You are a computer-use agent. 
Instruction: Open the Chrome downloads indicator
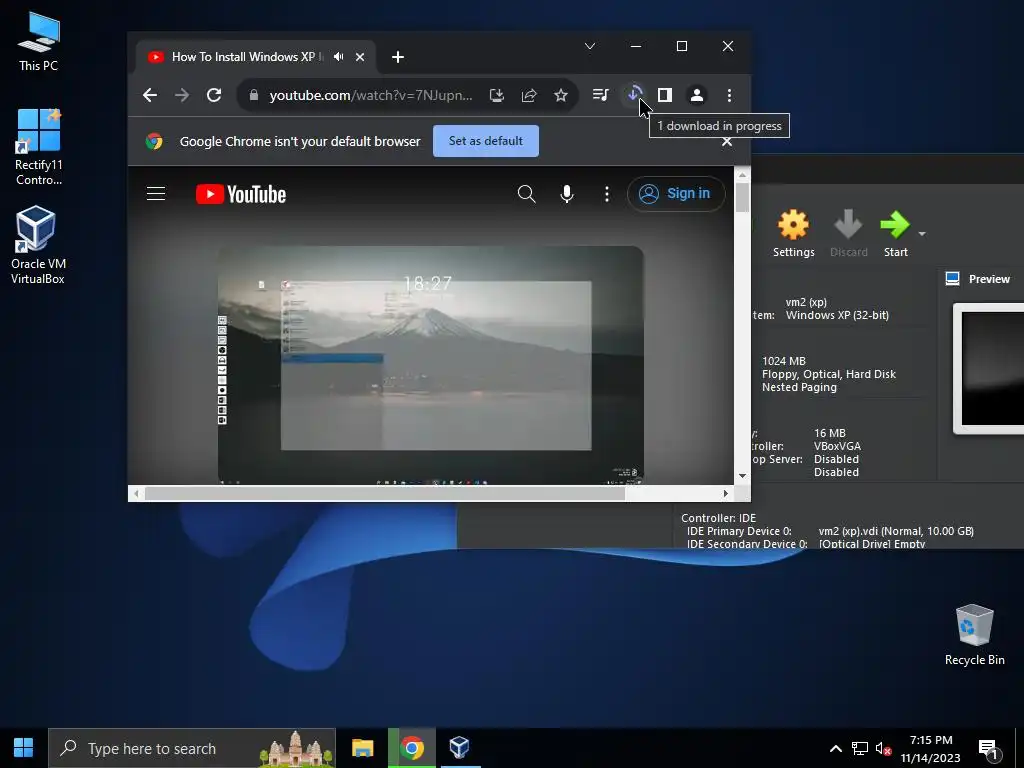(x=633, y=95)
